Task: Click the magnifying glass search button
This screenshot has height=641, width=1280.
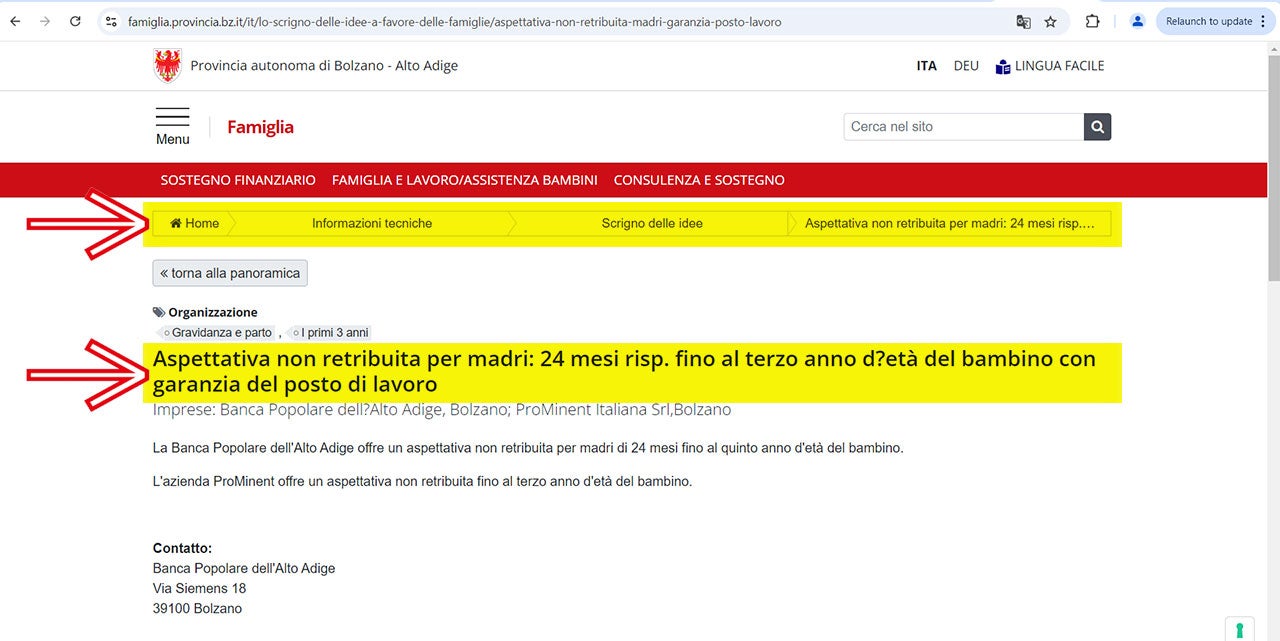Action: (1097, 127)
